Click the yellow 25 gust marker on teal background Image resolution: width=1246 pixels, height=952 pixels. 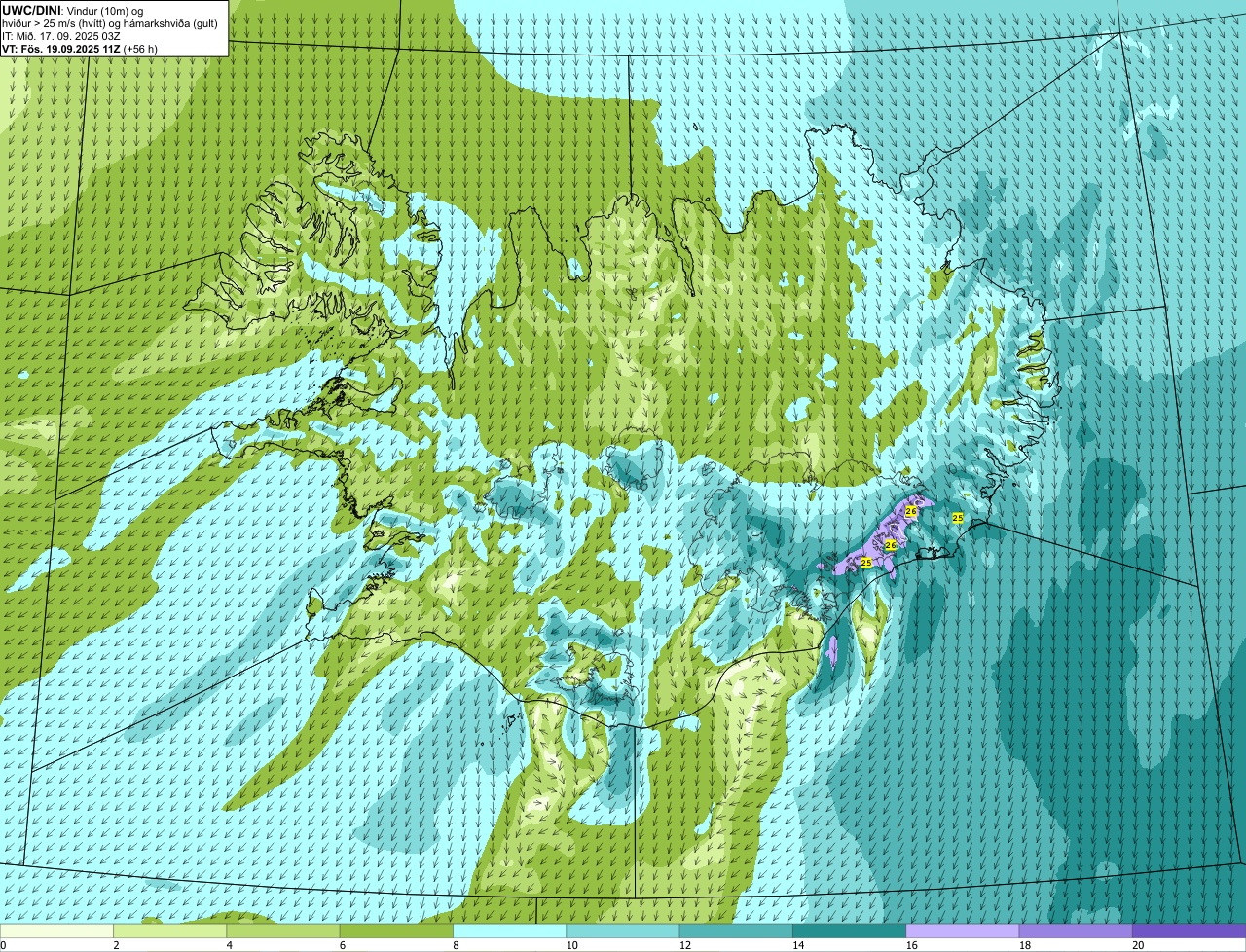958,518
